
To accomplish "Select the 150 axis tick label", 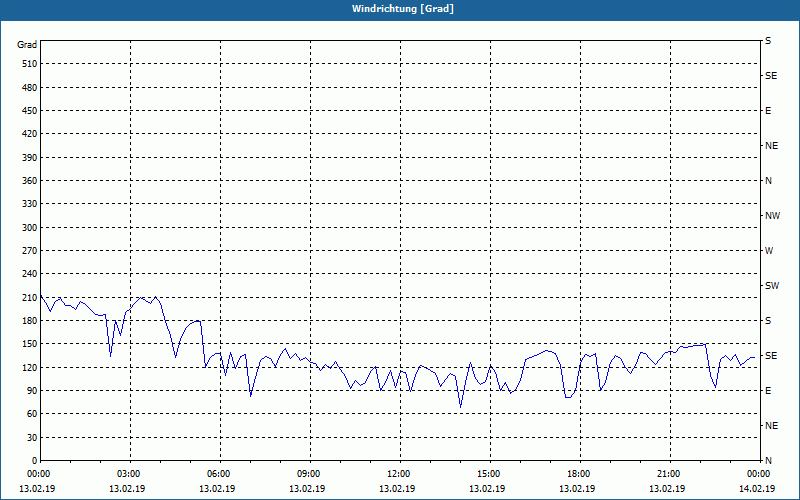I will tap(30, 344).
